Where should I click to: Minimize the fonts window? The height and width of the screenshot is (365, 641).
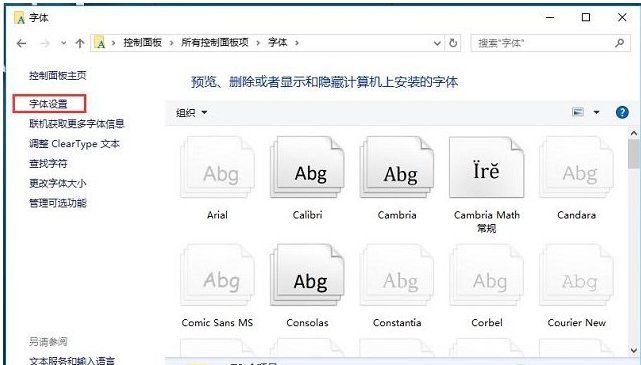click(x=550, y=17)
